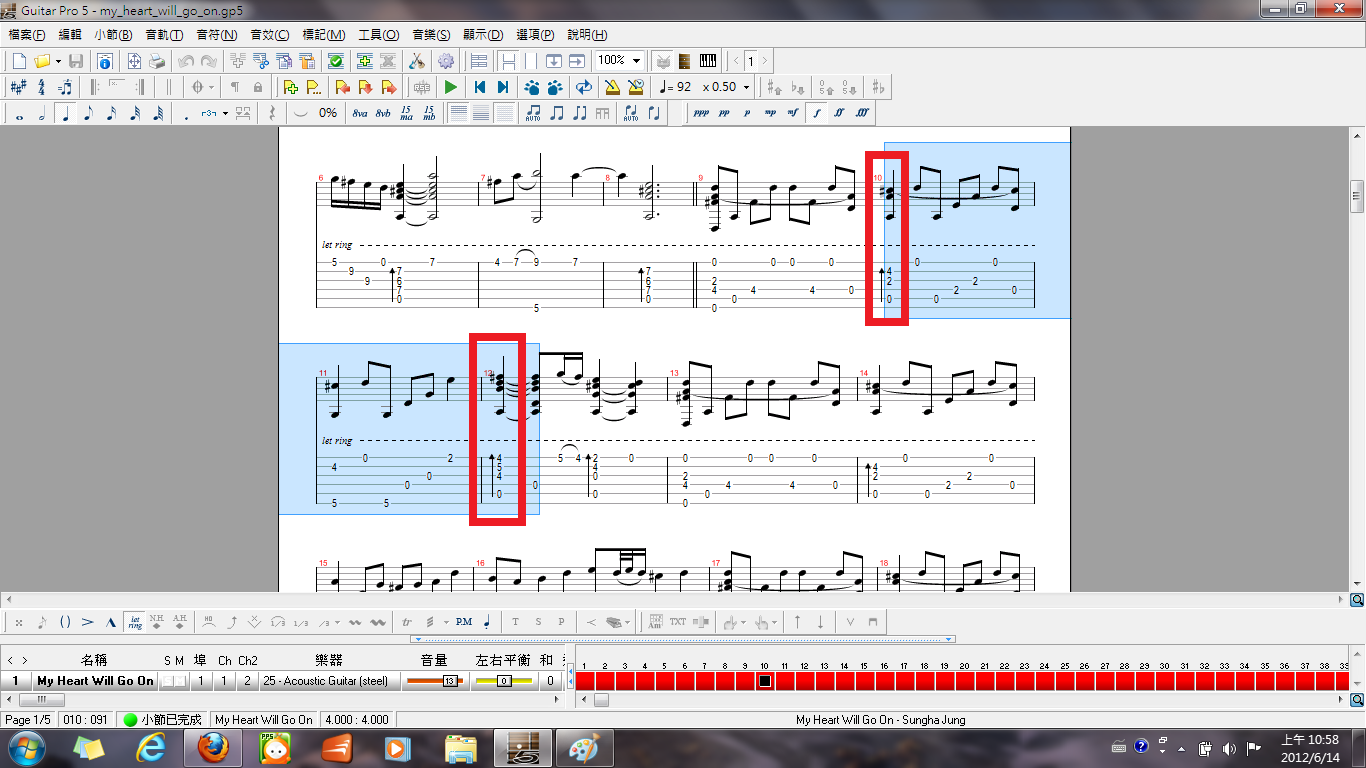The width and height of the screenshot is (1366, 768).
Task: Select My Heart Will Go On track
Action: pyautogui.click(x=95, y=681)
